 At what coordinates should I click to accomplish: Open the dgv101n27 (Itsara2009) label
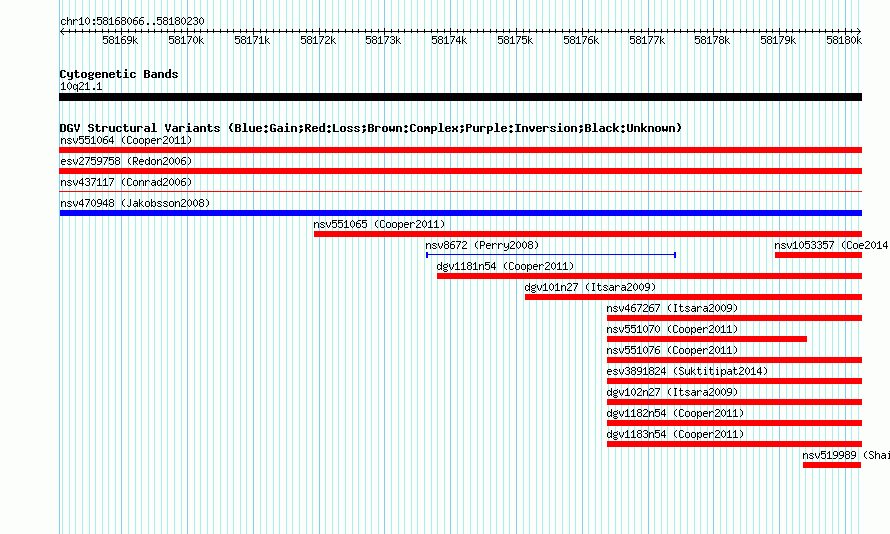(590, 287)
